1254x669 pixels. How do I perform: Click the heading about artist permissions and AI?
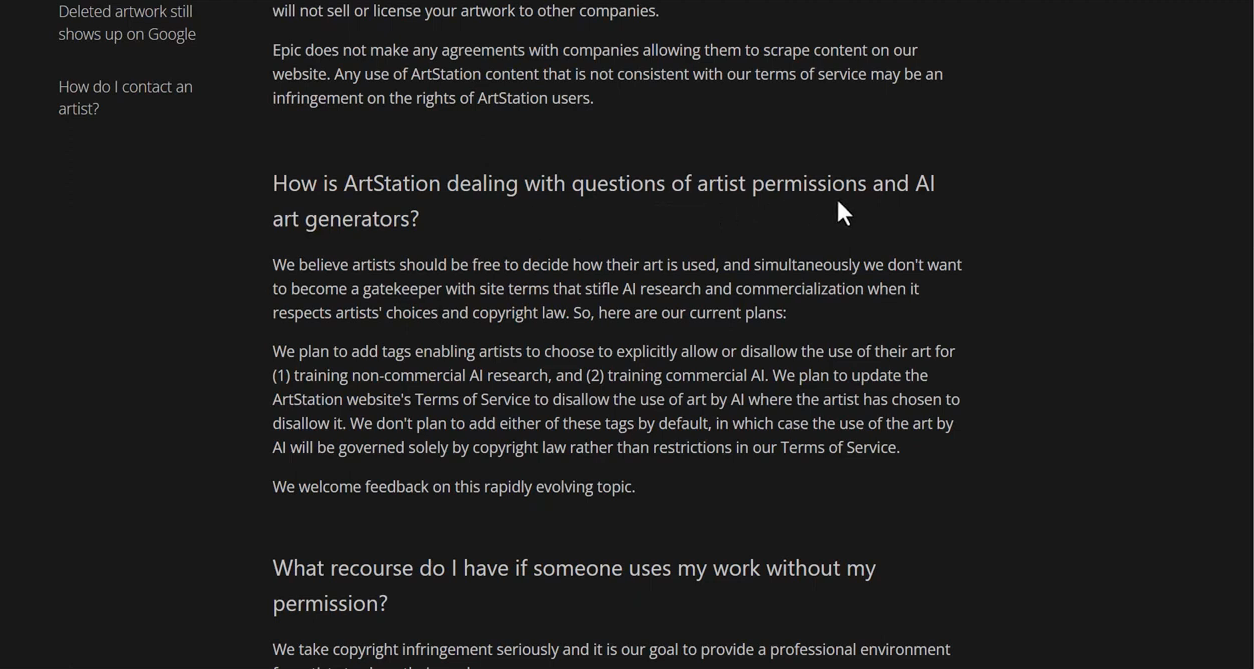(x=603, y=185)
